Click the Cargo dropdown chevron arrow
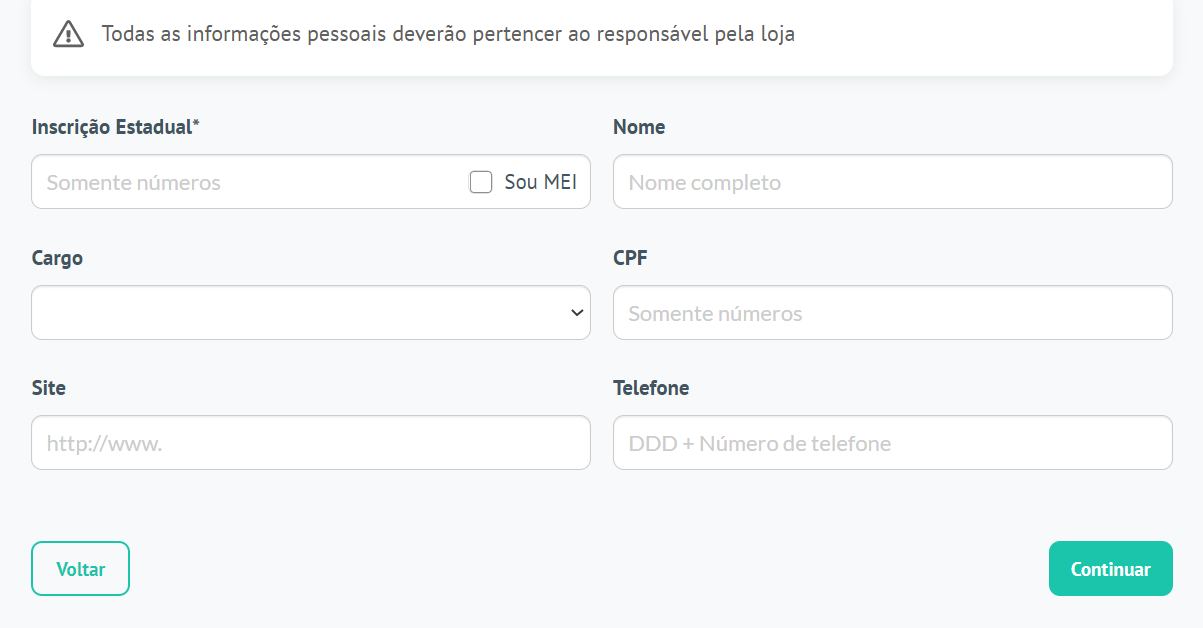This screenshot has width=1203, height=628. tap(577, 313)
